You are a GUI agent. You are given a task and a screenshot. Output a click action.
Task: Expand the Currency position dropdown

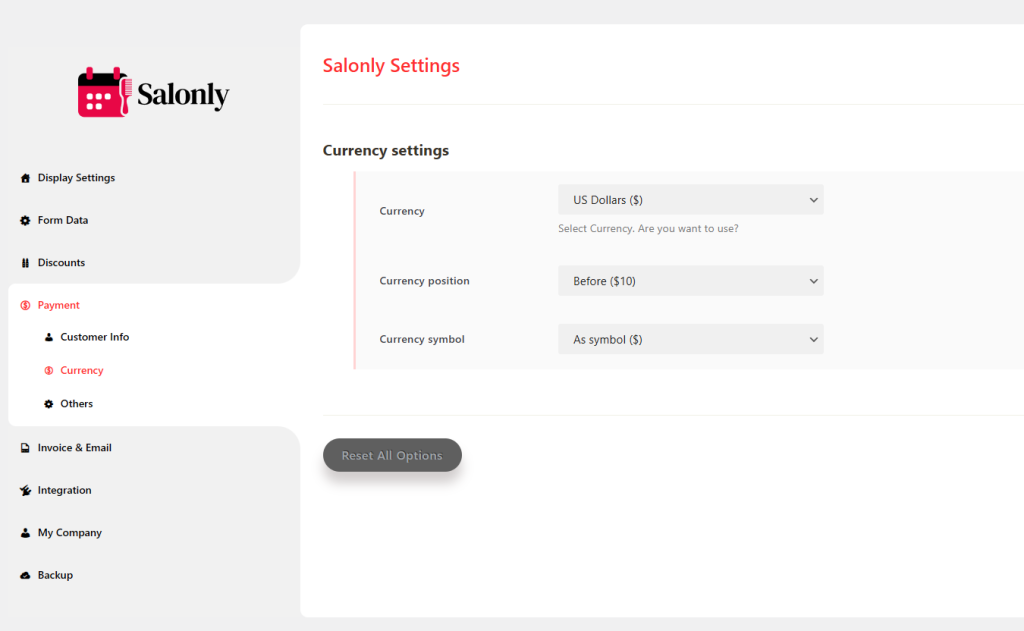click(690, 281)
